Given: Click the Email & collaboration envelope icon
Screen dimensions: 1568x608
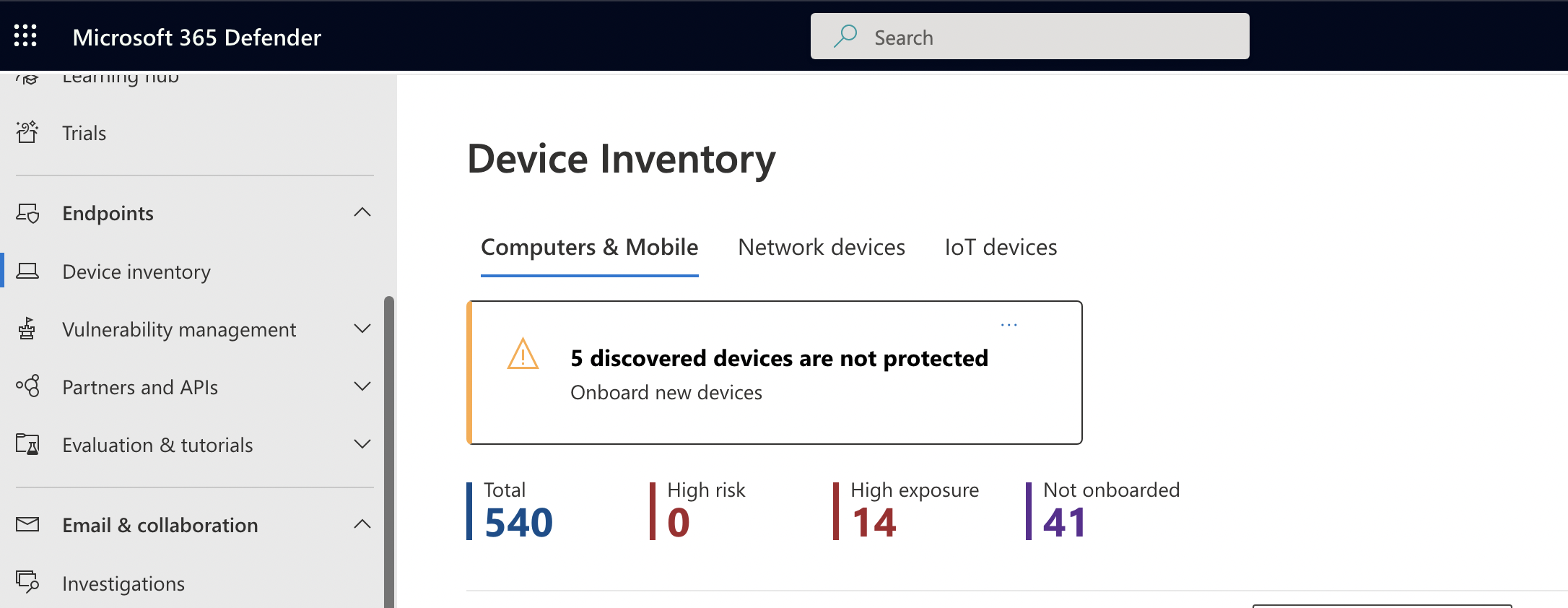Looking at the screenshot, I should pyautogui.click(x=27, y=524).
